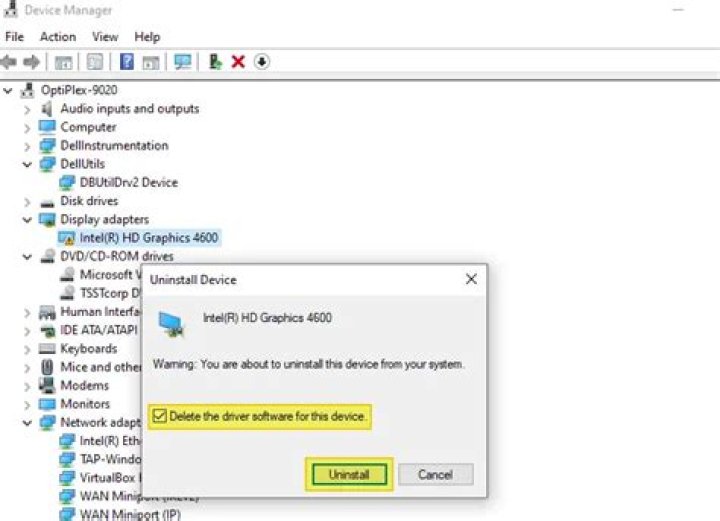Click the Display adapters category icon

[47, 220]
